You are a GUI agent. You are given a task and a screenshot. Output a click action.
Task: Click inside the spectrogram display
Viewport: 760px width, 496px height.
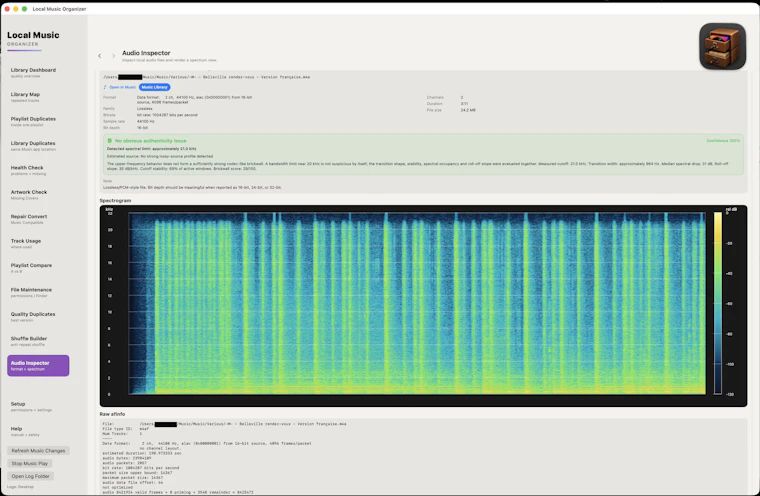click(x=417, y=304)
